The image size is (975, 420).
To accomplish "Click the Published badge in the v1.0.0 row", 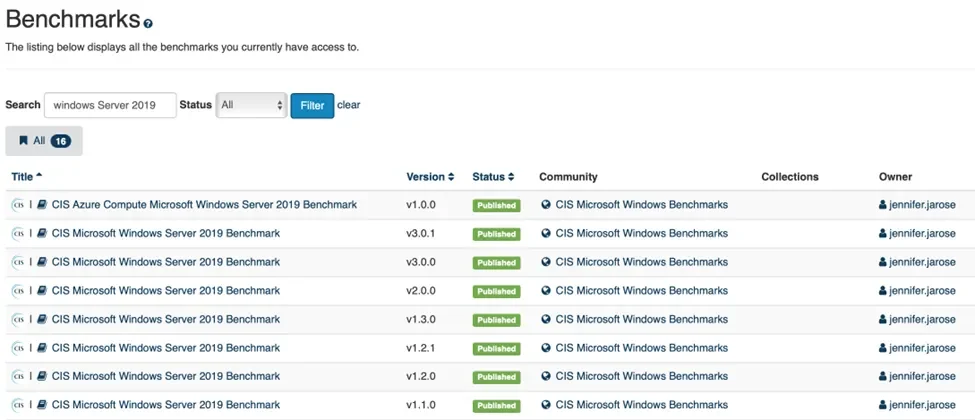I will [496, 205].
